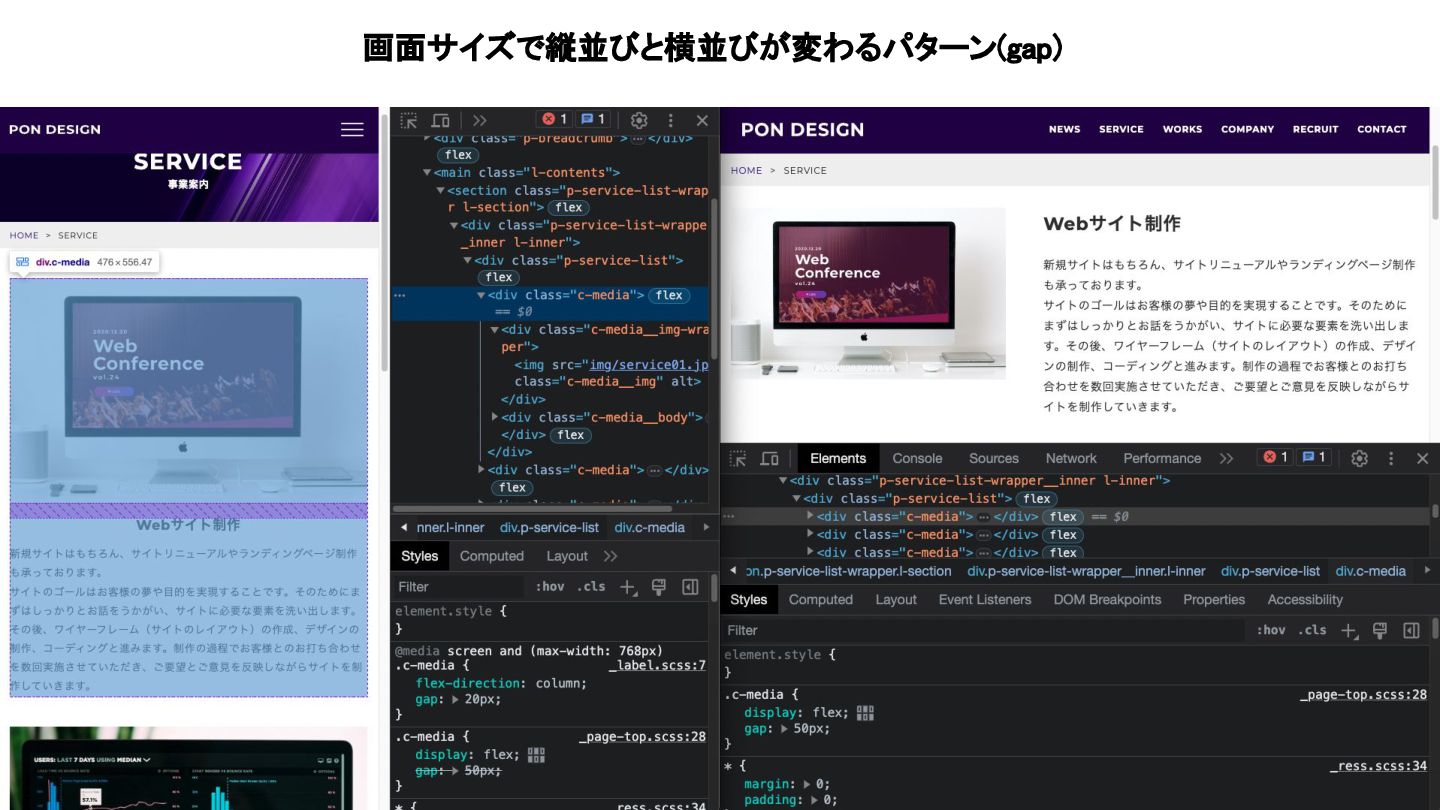
Task: Focus the Filter field in the right Styles pane
Action: pos(985,631)
